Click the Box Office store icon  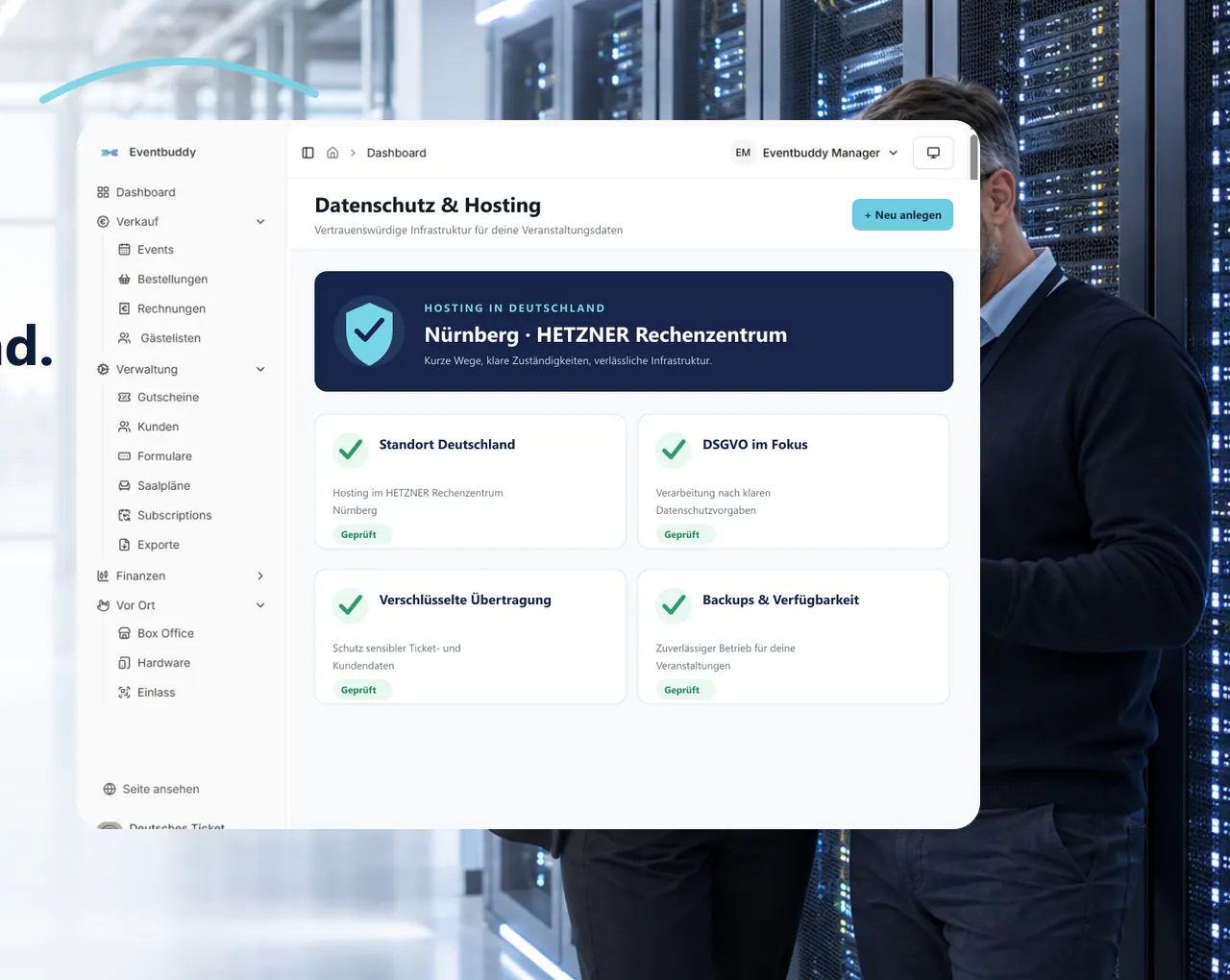coord(124,634)
